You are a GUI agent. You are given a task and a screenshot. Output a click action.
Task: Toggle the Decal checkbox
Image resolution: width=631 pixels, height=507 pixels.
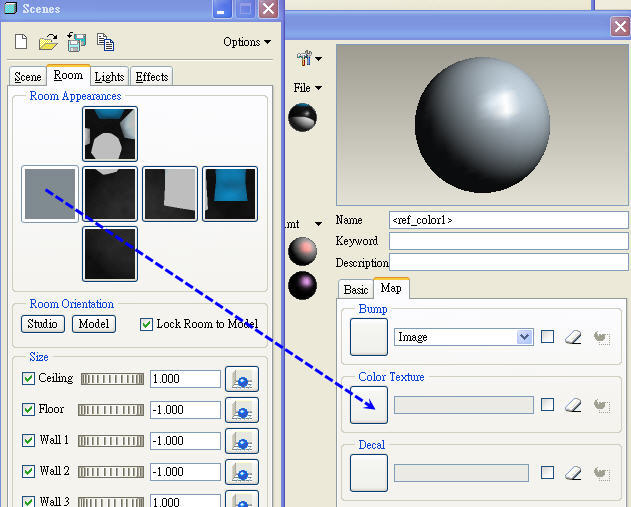click(x=547, y=472)
